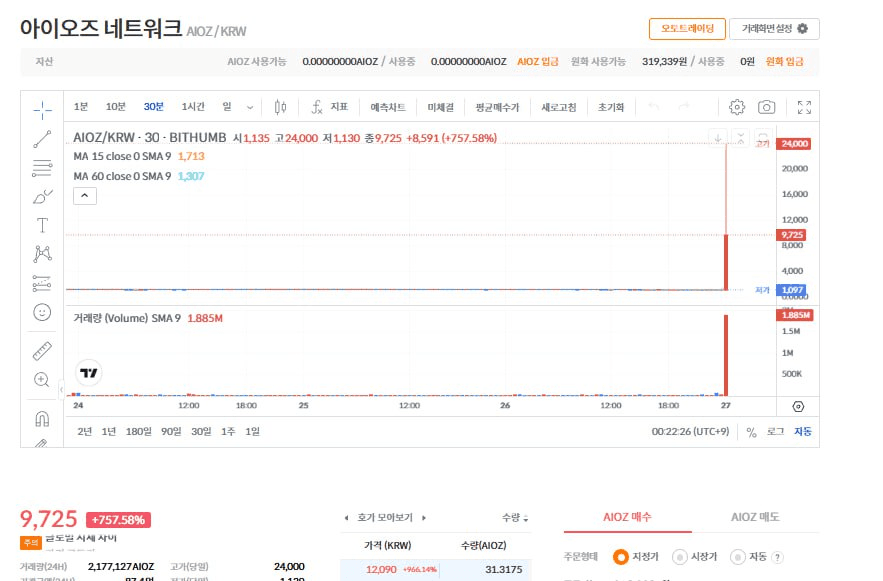Open the chart patterns tool
The image size is (883, 581).
coord(42,254)
